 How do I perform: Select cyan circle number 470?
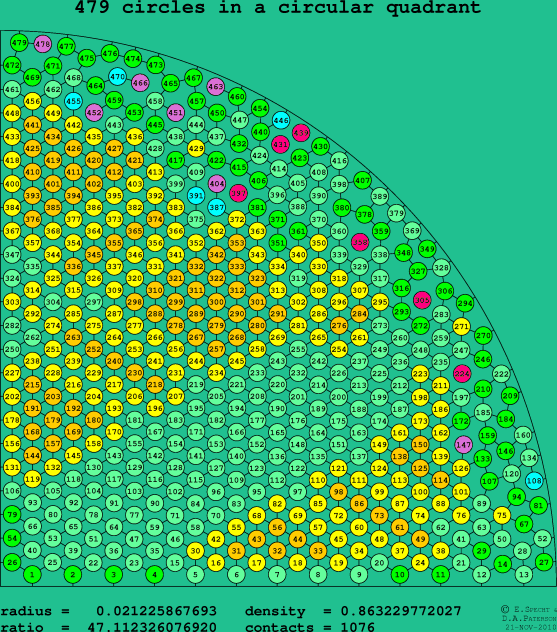(x=117, y=77)
